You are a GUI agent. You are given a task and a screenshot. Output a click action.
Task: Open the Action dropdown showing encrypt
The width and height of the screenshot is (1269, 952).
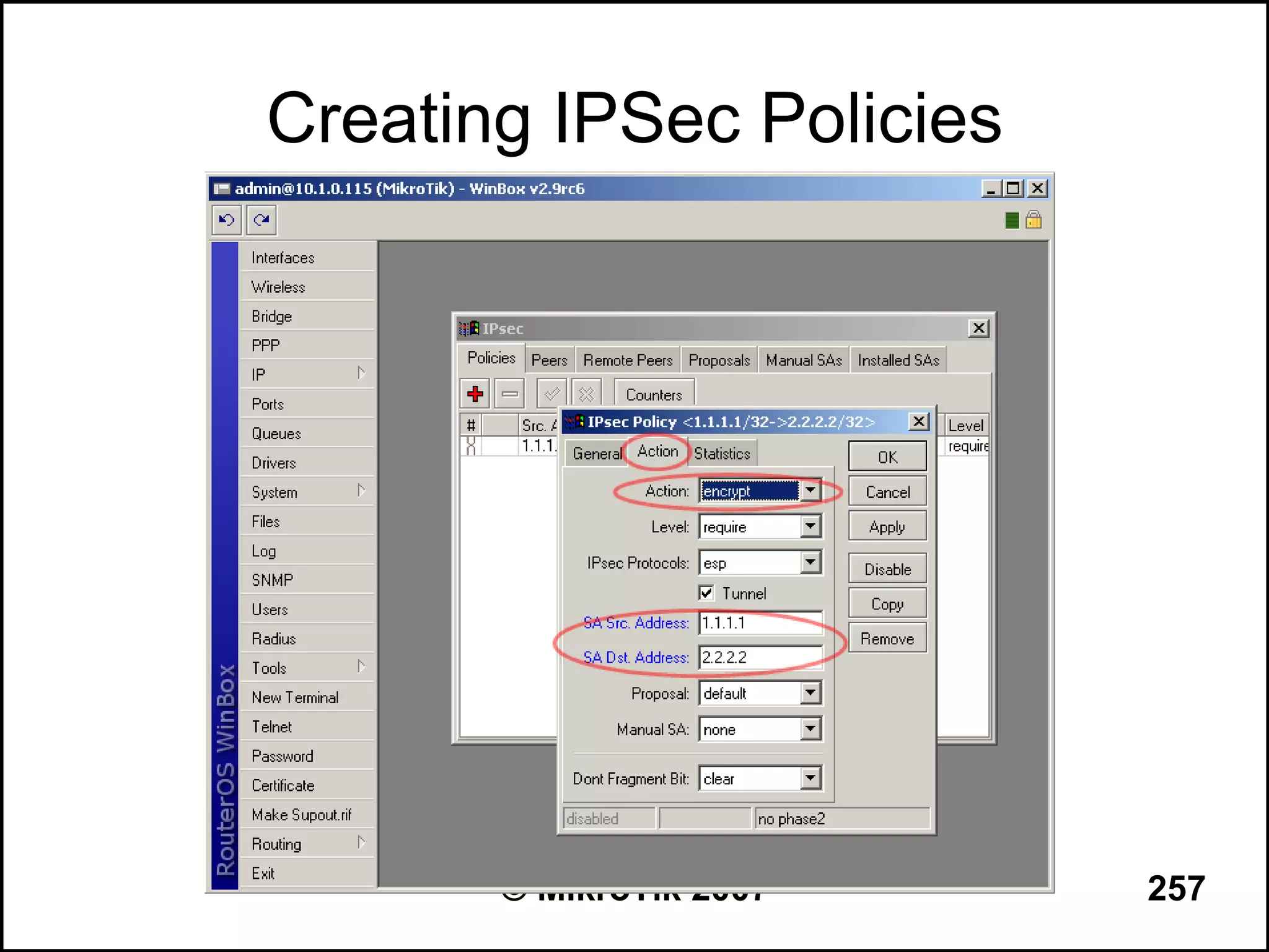810,491
